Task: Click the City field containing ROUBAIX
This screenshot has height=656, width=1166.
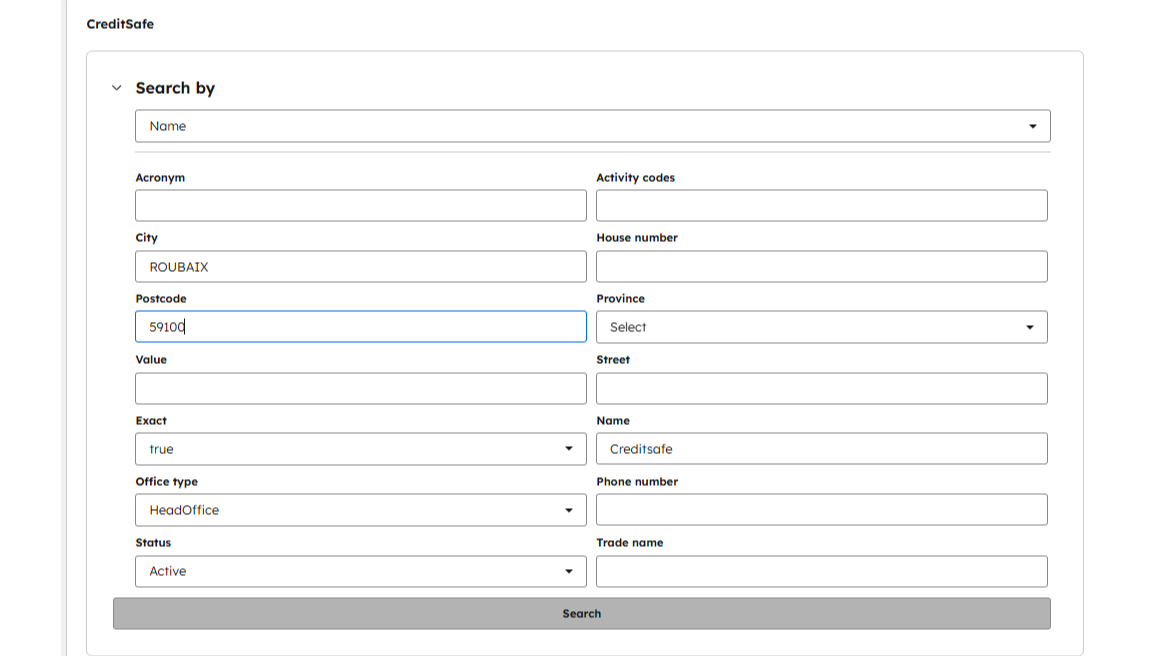Action: 361,266
